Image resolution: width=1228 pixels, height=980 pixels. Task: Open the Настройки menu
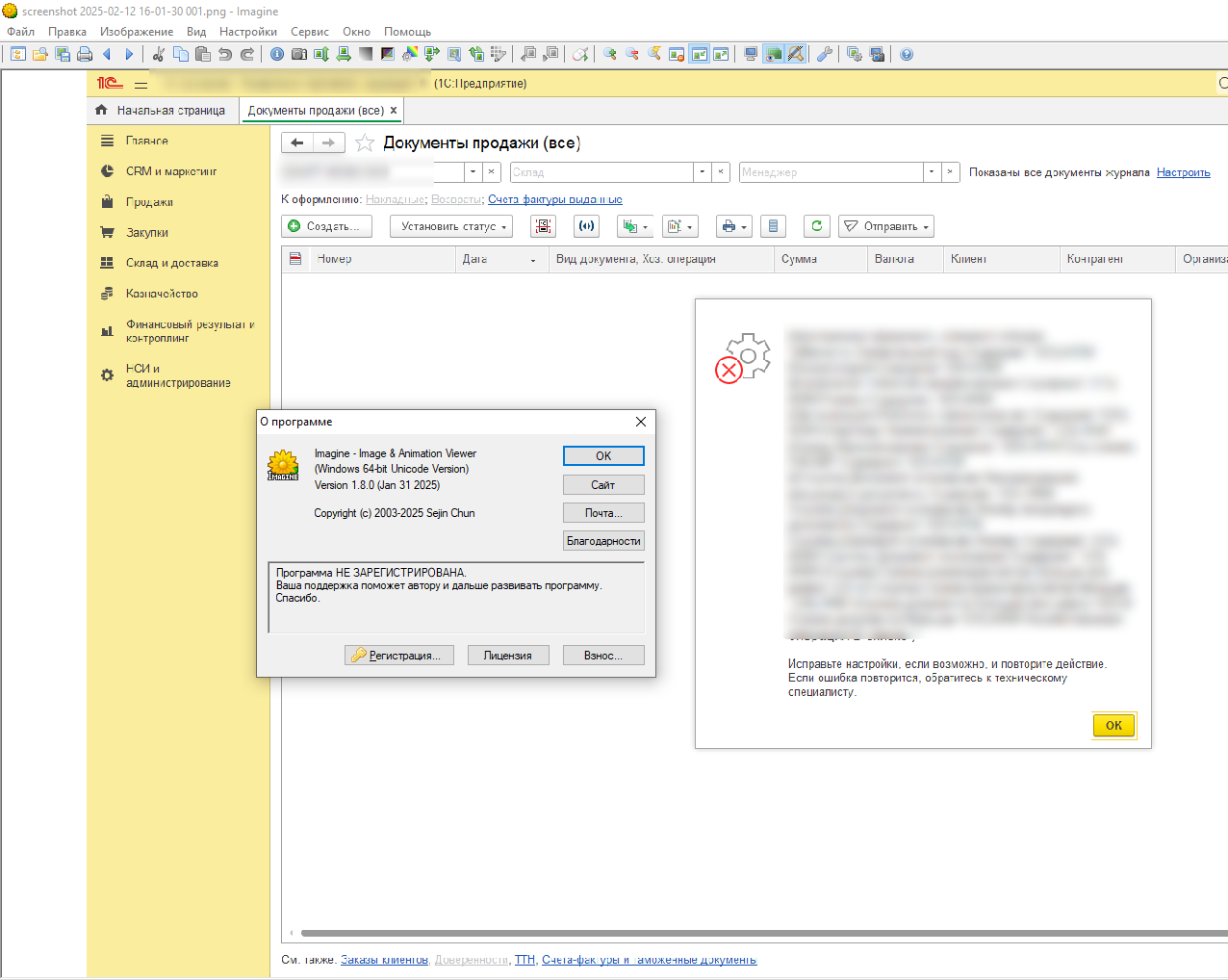pos(248,32)
